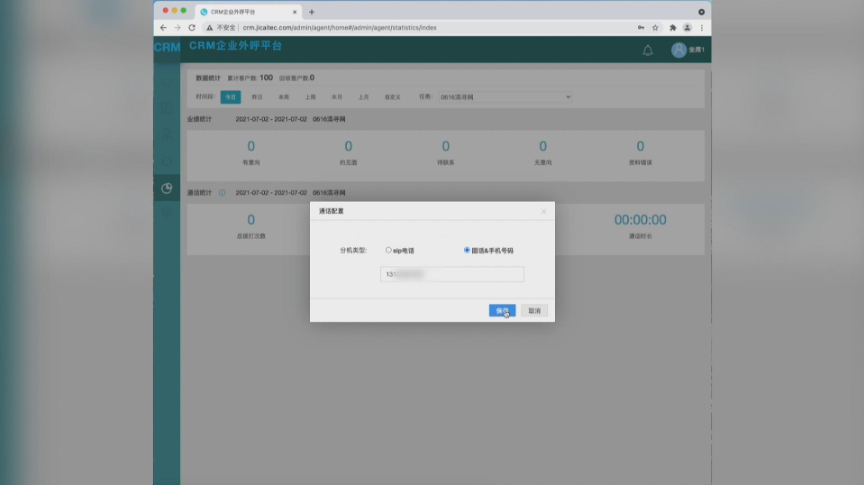This screenshot has height=485, width=864.
Task: Reload the page with refresh icon
Action: (x=192, y=28)
